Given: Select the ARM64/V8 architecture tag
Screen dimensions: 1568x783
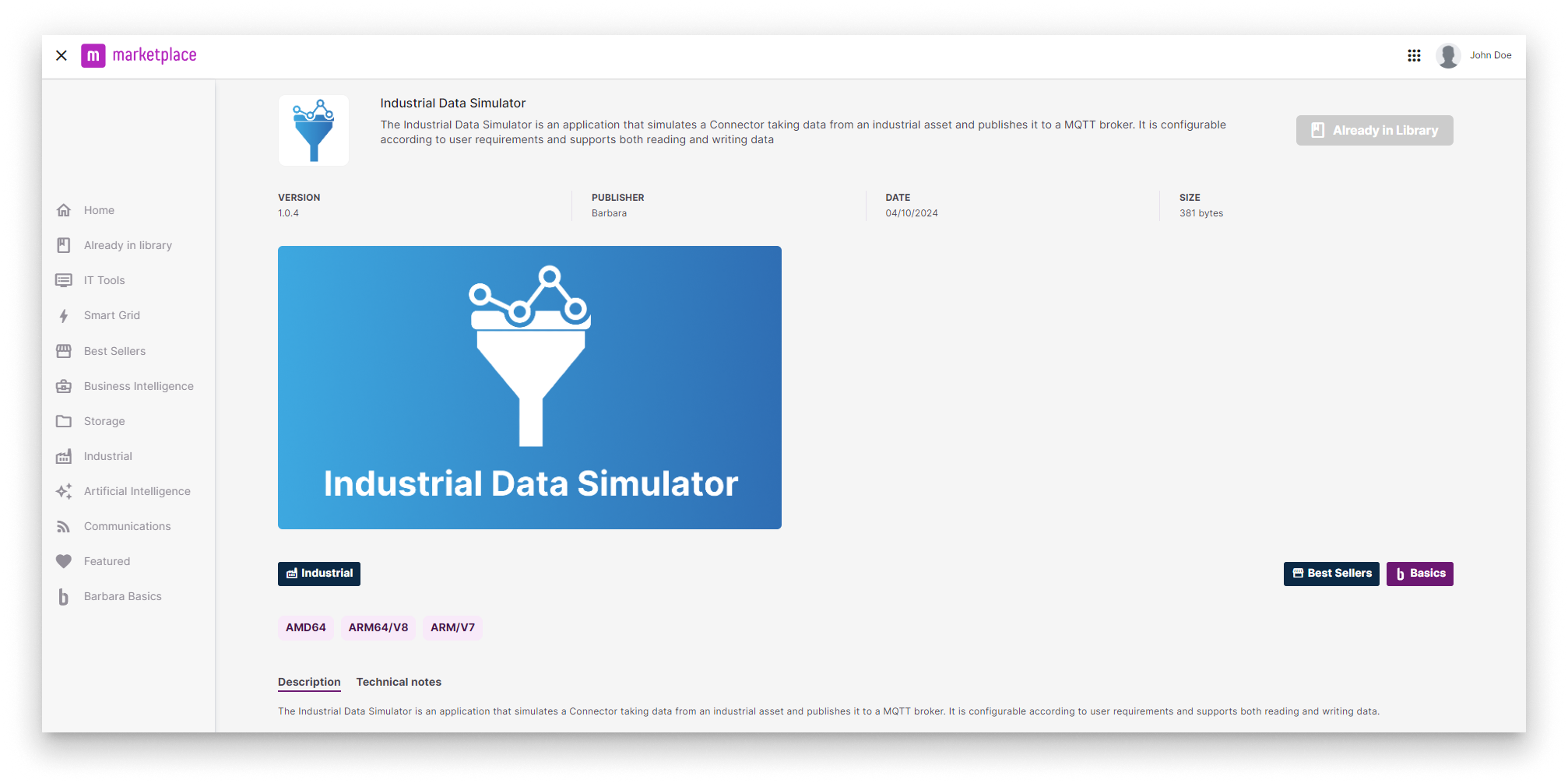Looking at the screenshot, I should [378, 627].
